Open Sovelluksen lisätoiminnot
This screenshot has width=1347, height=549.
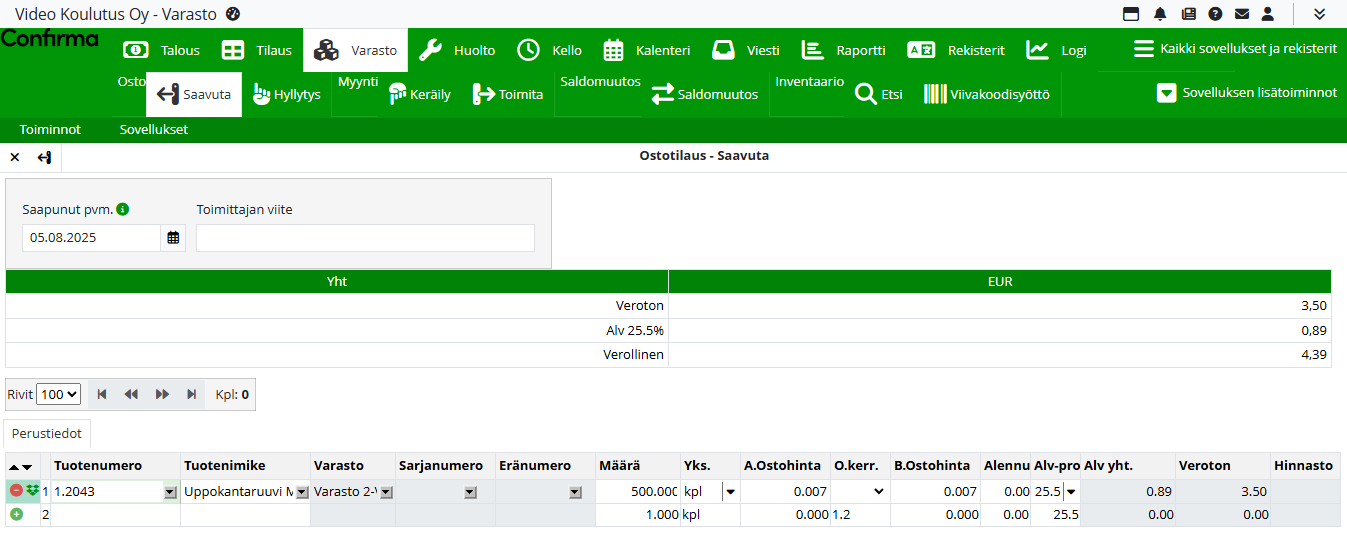point(1246,93)
